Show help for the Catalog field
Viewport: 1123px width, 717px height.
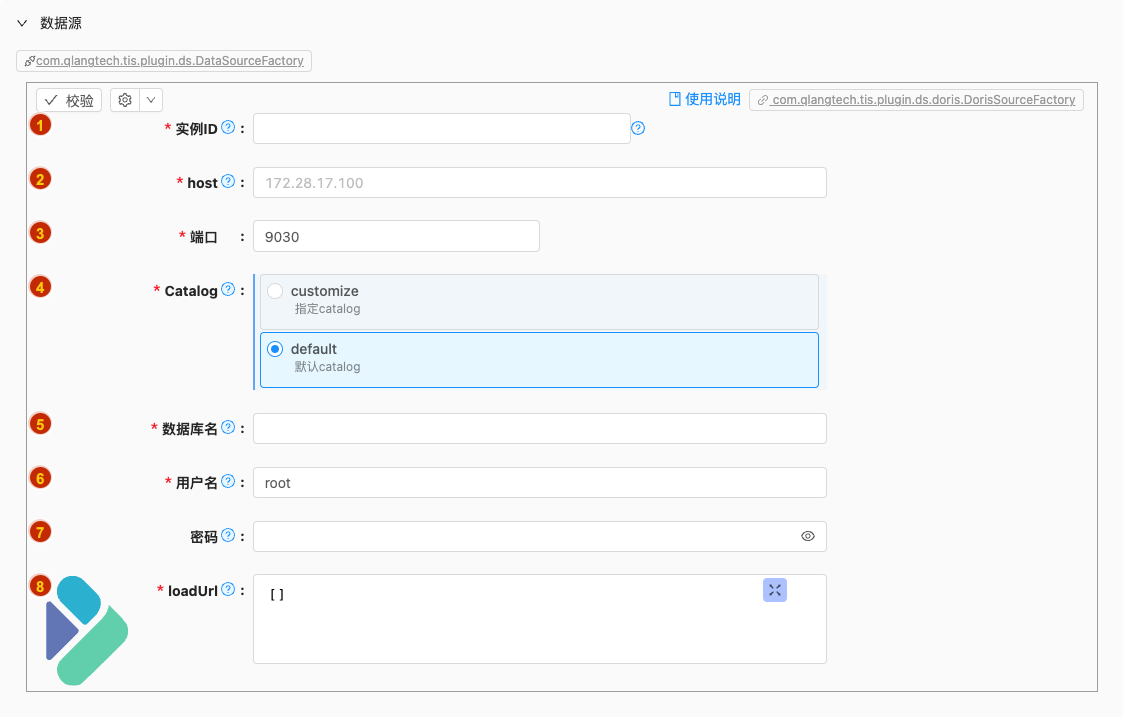click(x=228, y=289)
